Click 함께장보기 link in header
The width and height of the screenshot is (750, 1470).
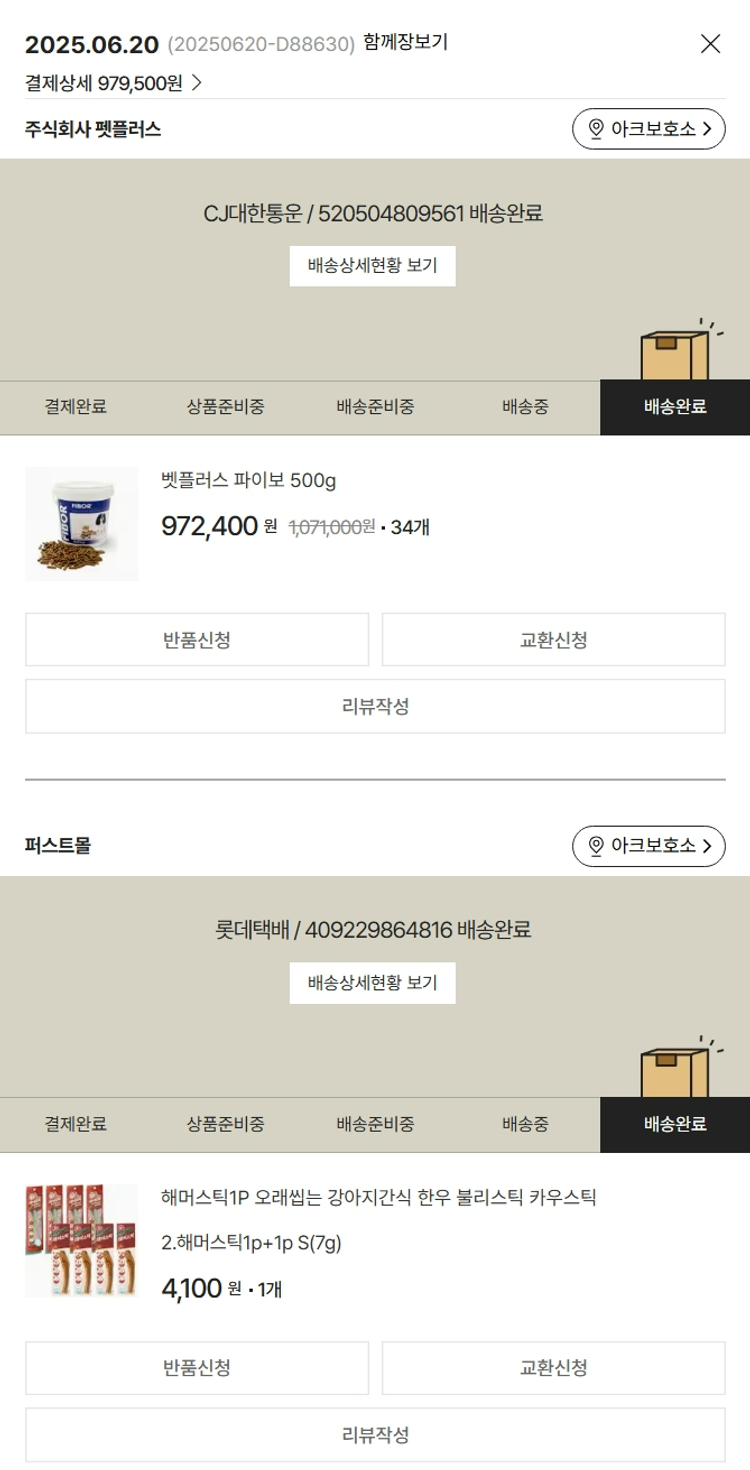tap(405, 42)
